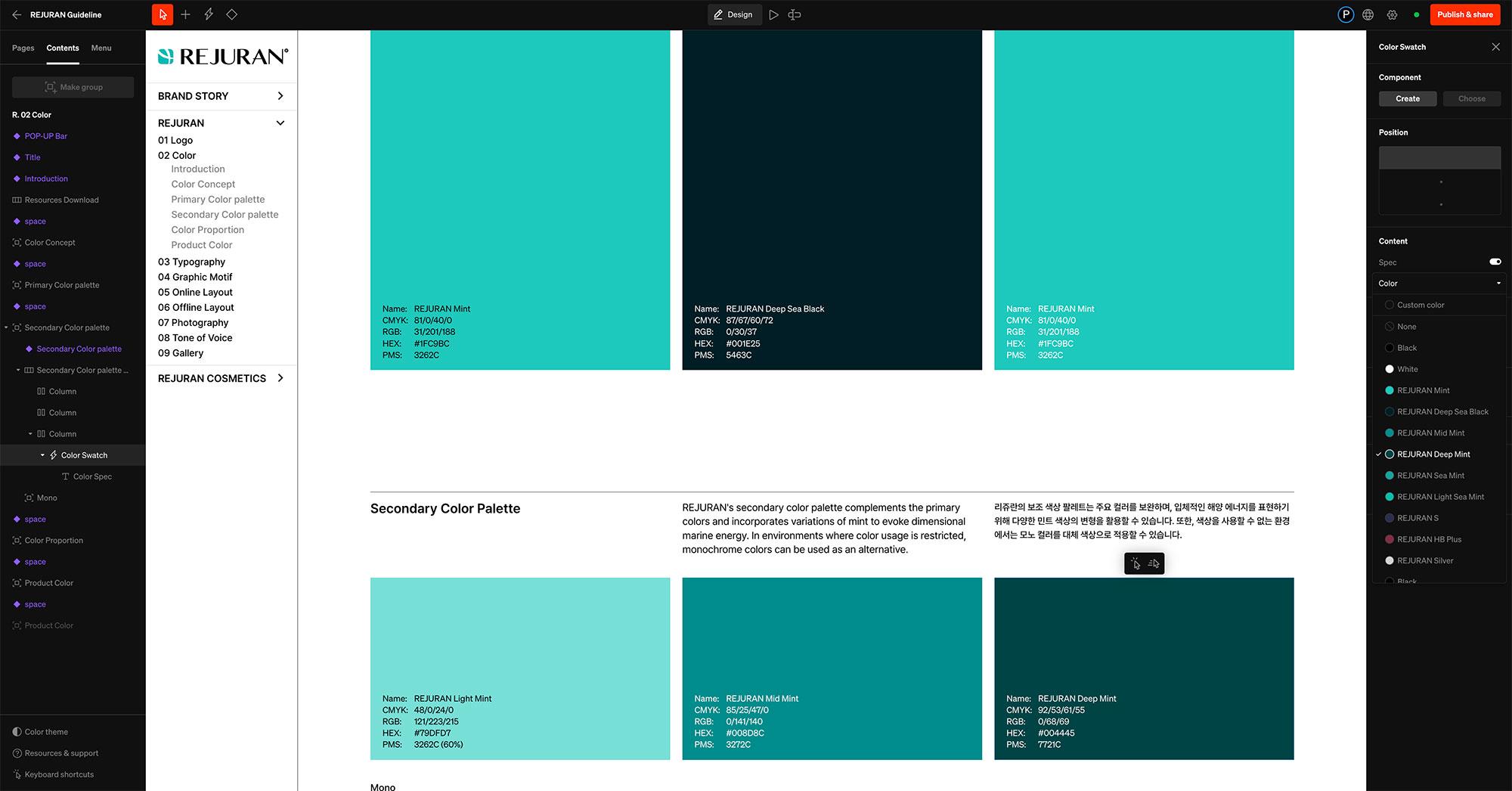
Task: Open Keyboard shortcuts
Action: (x=53, y=774)
